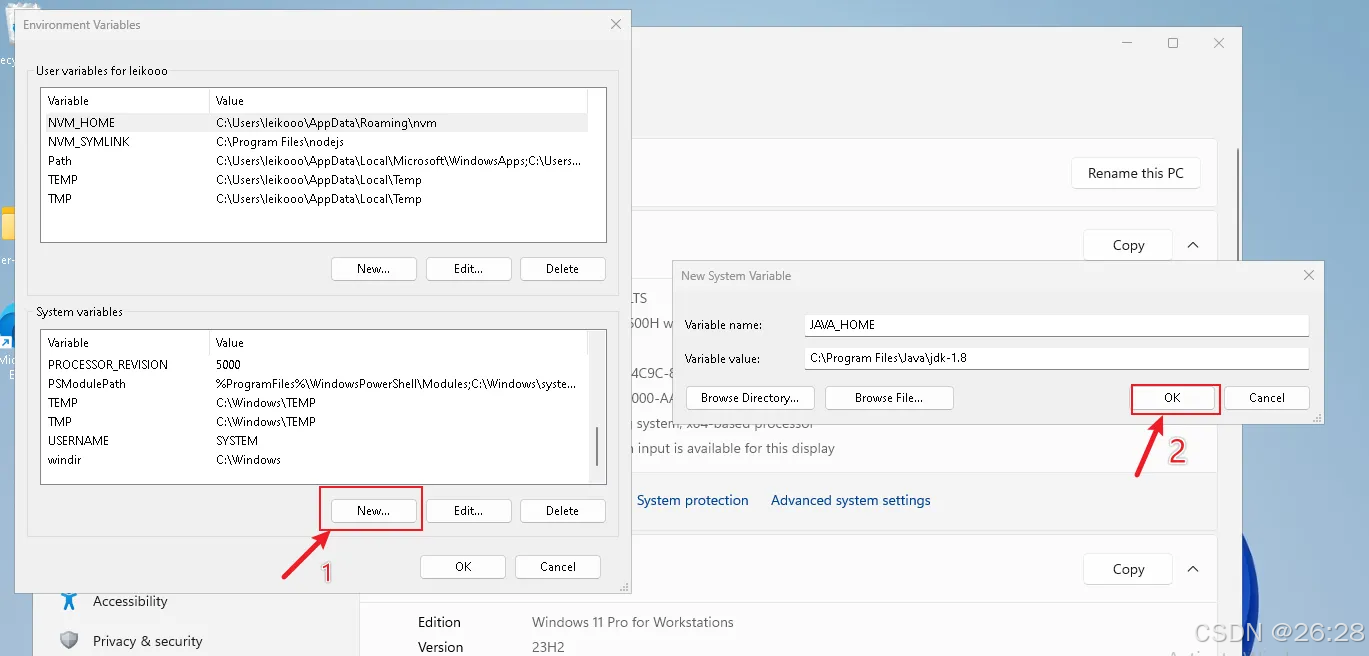Select PROCESSOR_REVISION system variable
The image size is (1369, 656).
(314, 365)
